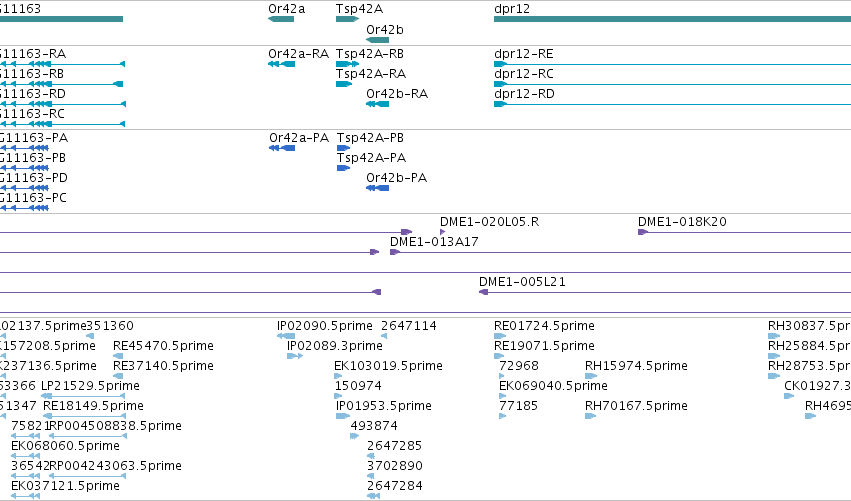The width and height of the screenshot is (851, 501).
Task: Click the Tsp42A-RB transcript glyph
Action: point(347,64)
